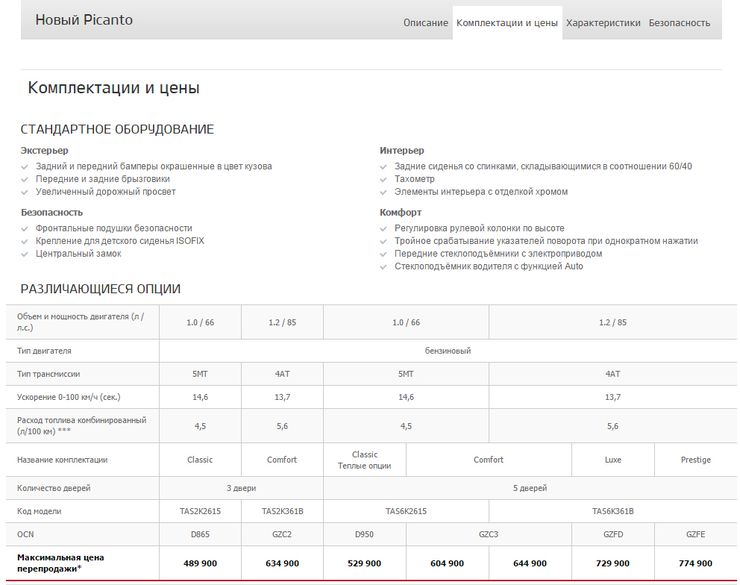The height and width of the screenshot is (585, 740).
Task: Click the Luxe trim cell
Action: (613, 460)
